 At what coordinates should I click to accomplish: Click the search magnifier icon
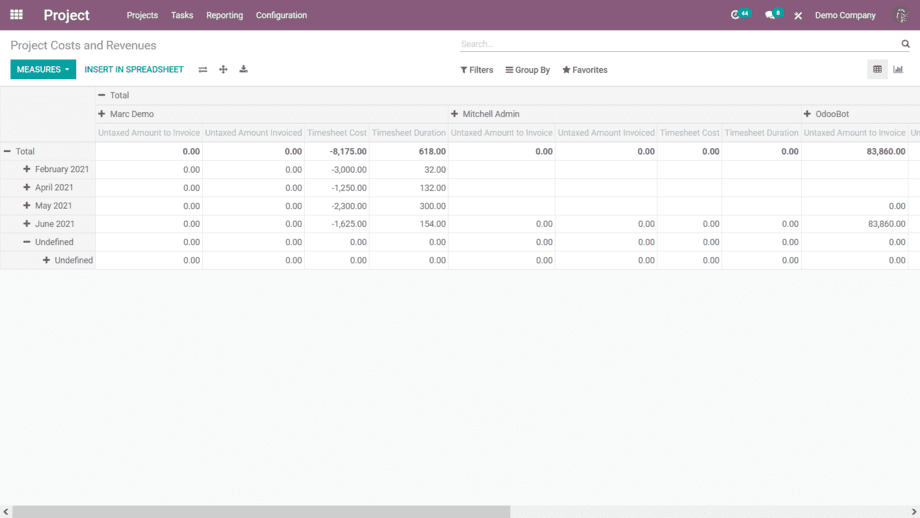pos(906,44)
